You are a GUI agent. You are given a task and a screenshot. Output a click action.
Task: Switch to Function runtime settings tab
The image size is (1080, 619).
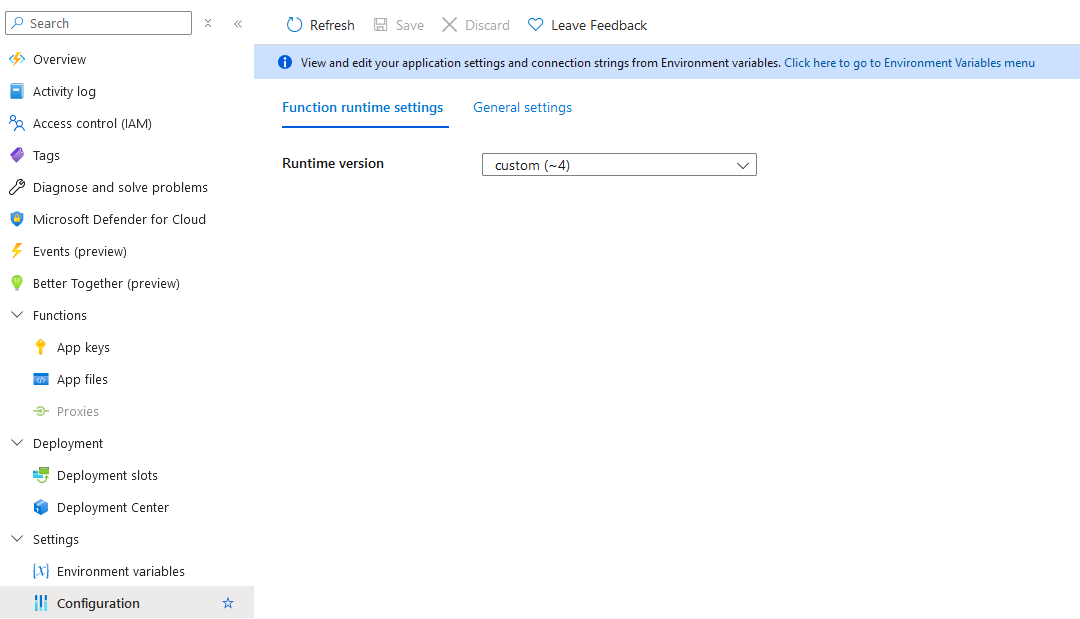[x=362, y=107]
